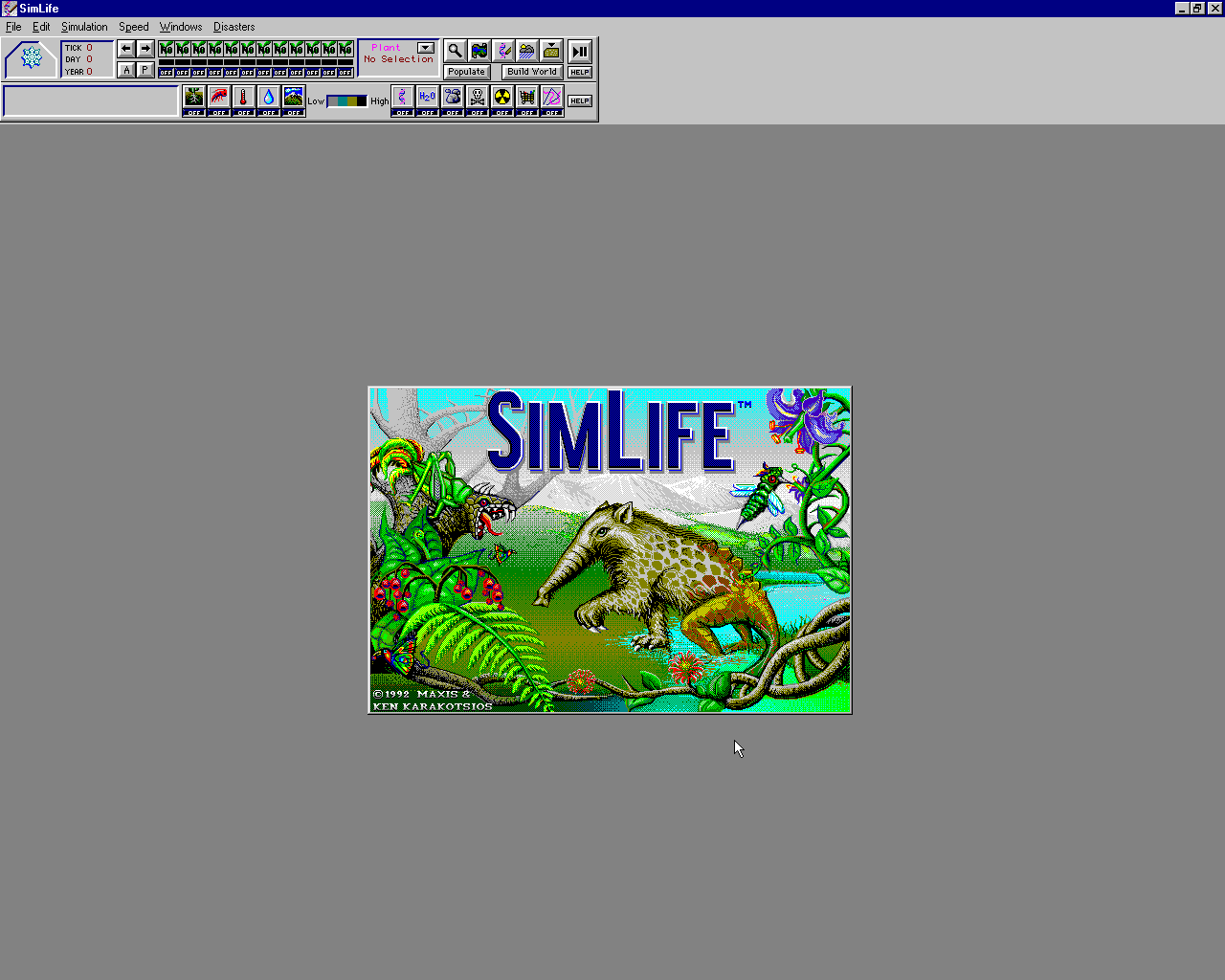
Task: Click the H2O water icon
Action: [428, 98]
